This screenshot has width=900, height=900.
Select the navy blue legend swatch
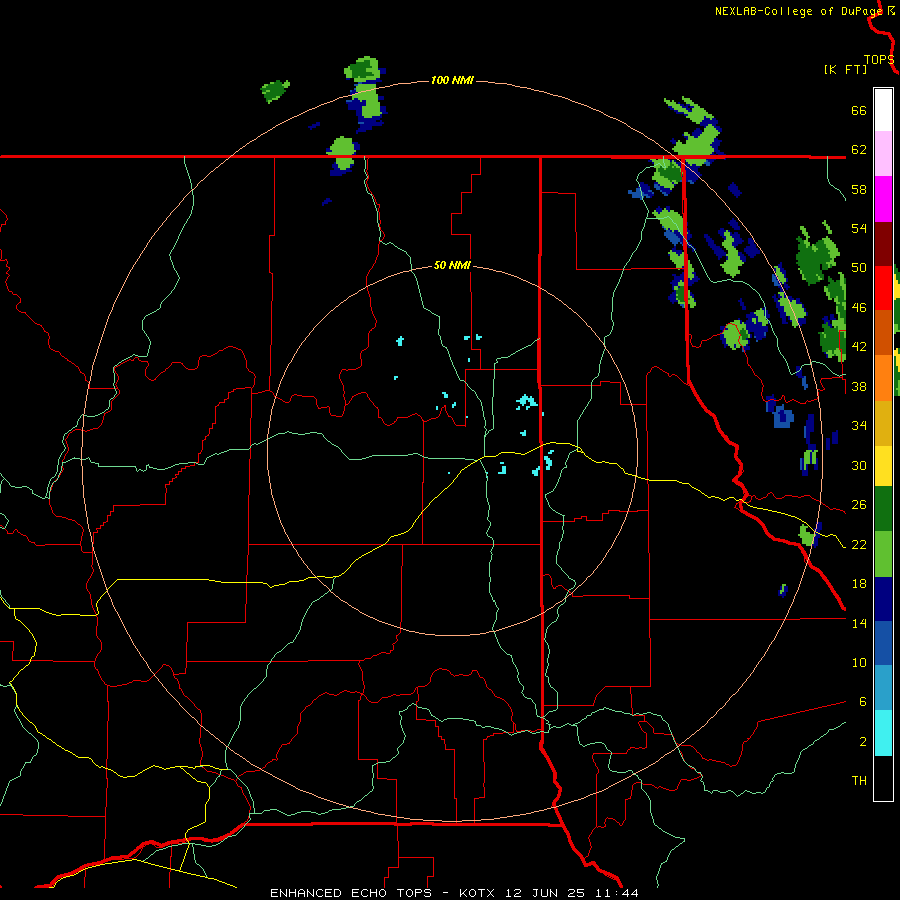883,599
